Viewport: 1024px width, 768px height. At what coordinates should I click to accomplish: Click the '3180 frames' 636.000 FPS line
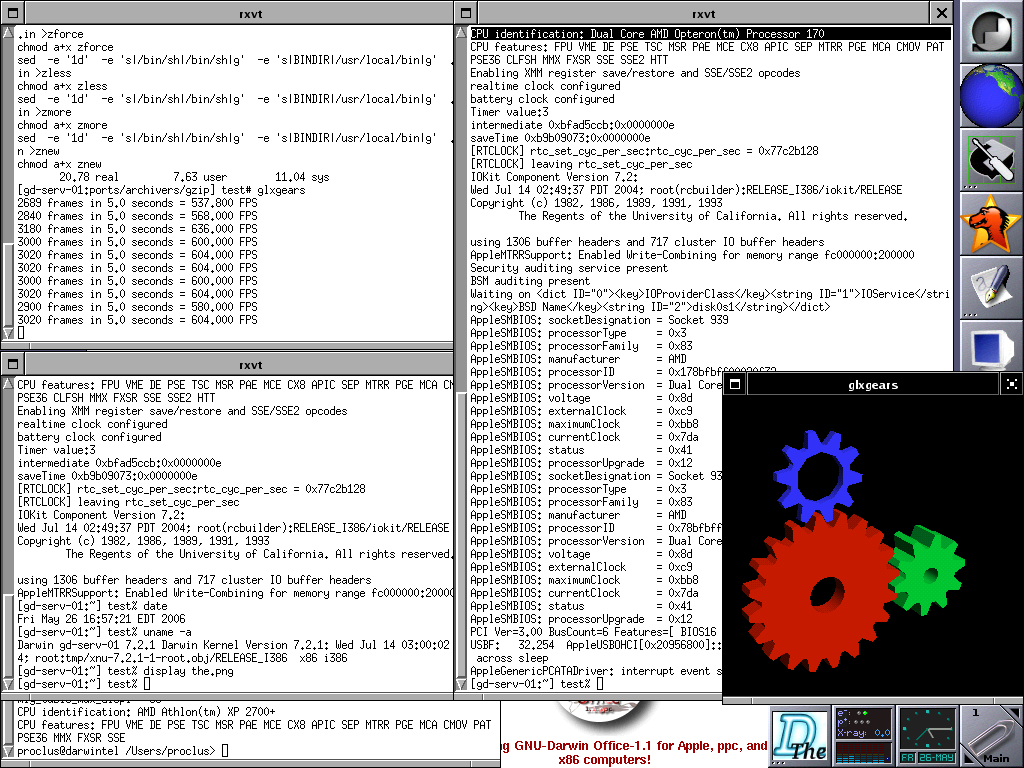click(x=137, y=229)
